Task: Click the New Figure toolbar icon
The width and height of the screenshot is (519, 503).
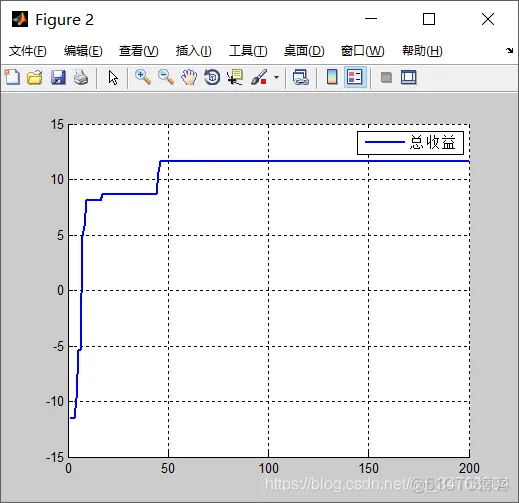Action: [x=12, y=77]
